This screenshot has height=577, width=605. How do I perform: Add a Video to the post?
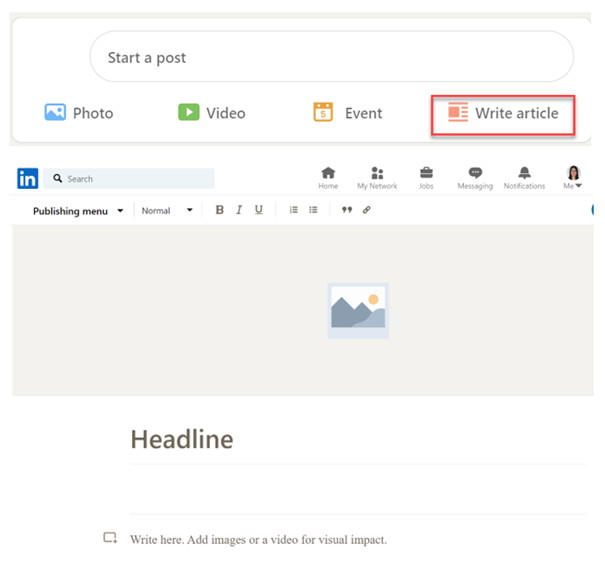(x=211, y=113)
